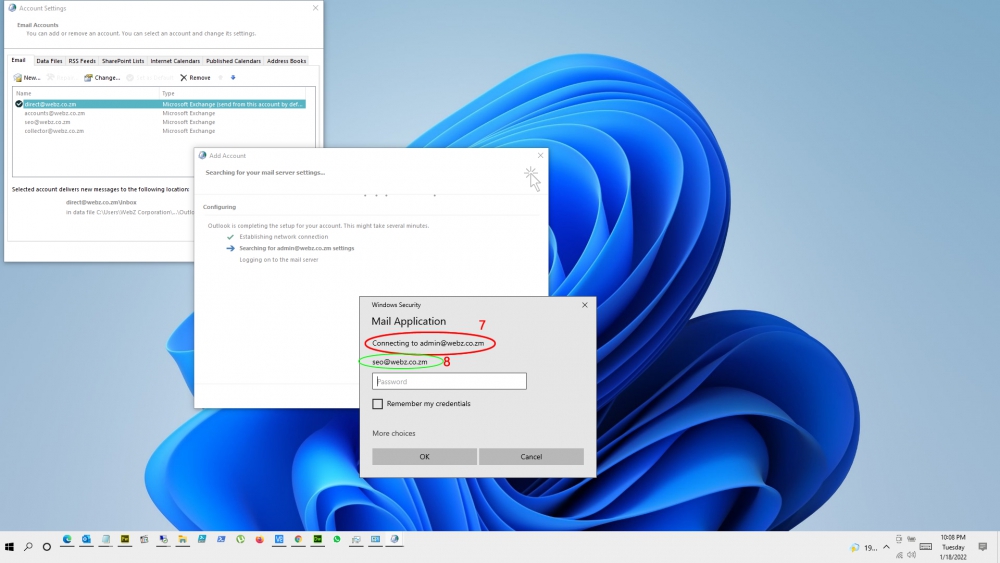Expand More choices in Windows Security
1000x563 pixels.
pyautogui.click(x=394, y=433)
